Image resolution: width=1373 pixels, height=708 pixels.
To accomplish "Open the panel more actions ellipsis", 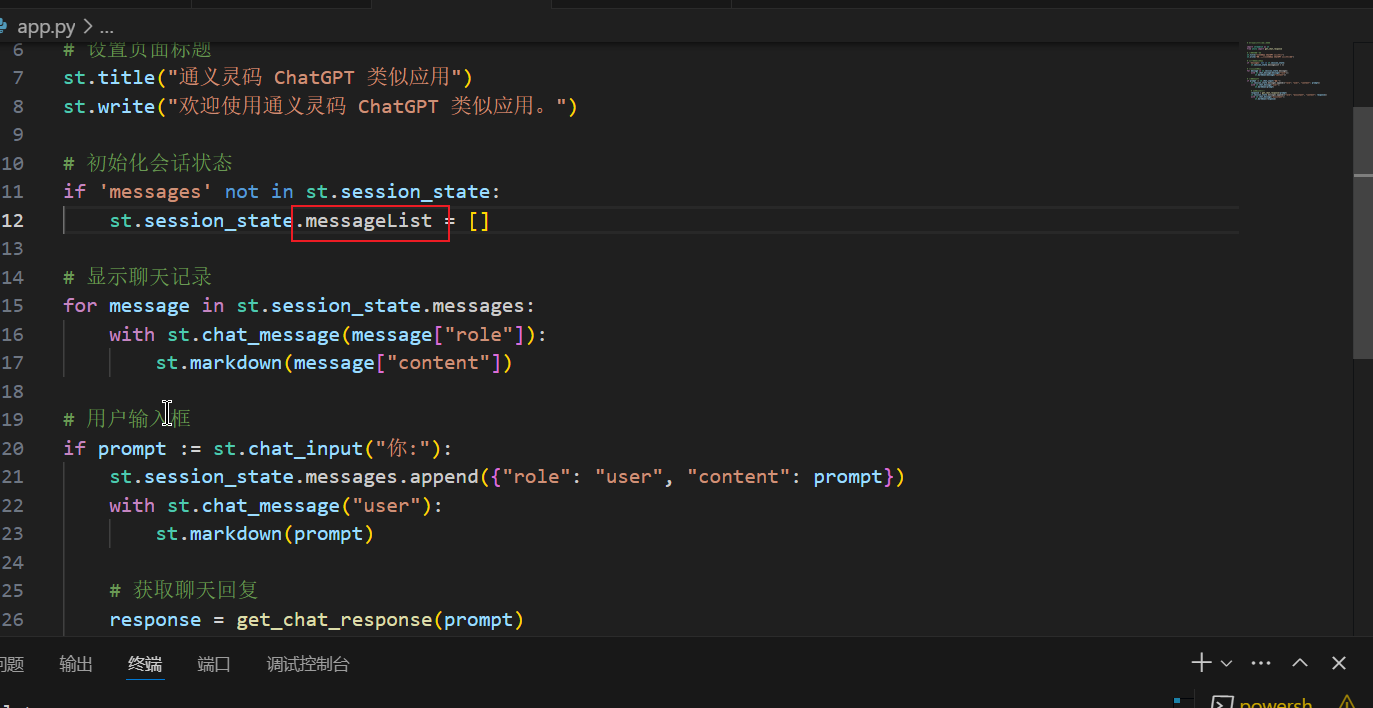I will pyautogui.click(x=1261, y=663).
